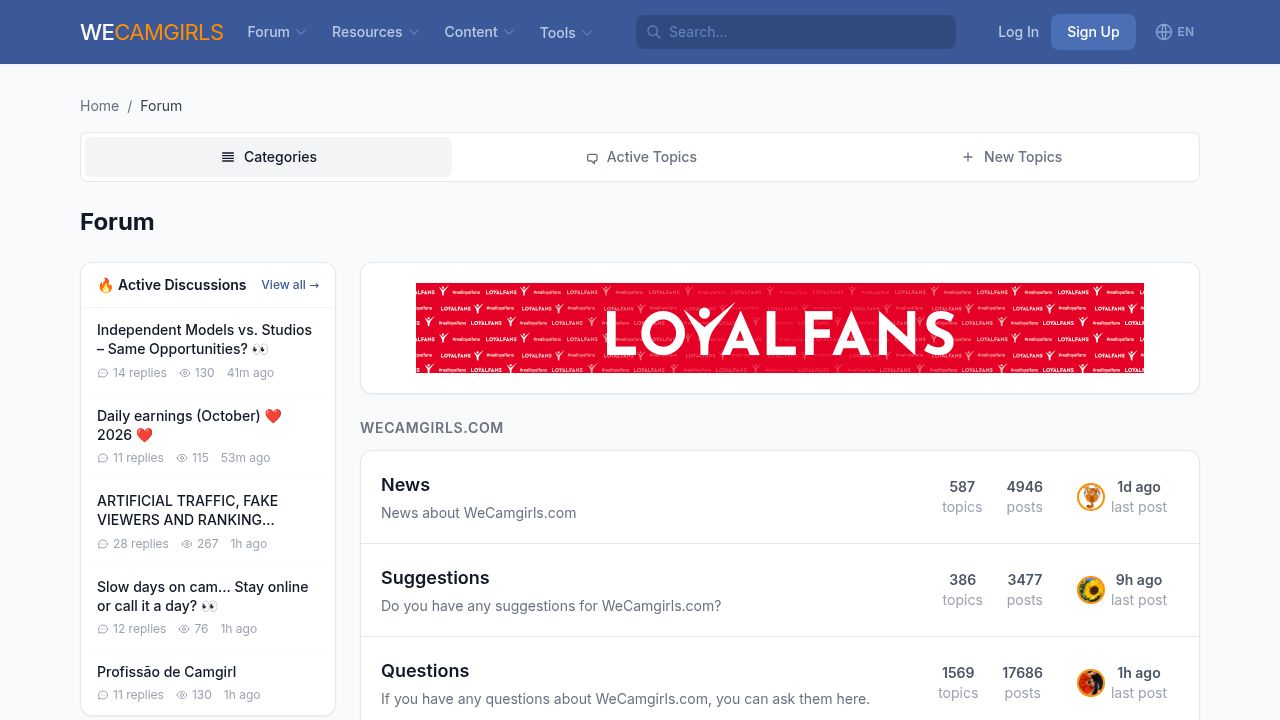Click the globe language icon

click(1164, 32)
